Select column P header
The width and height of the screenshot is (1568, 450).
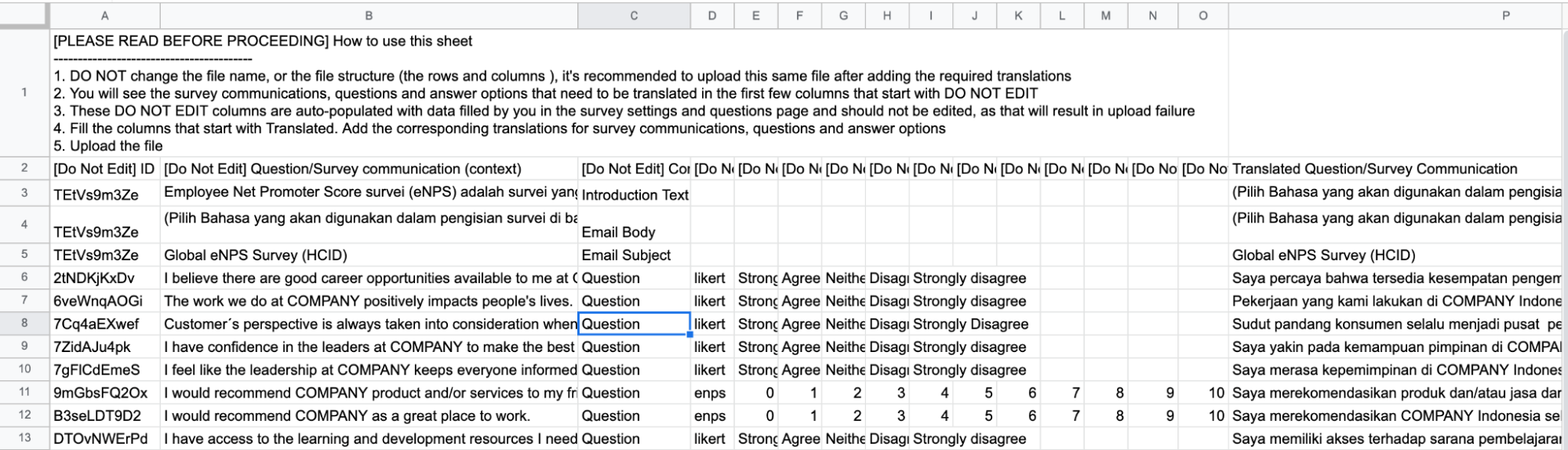1396,16
